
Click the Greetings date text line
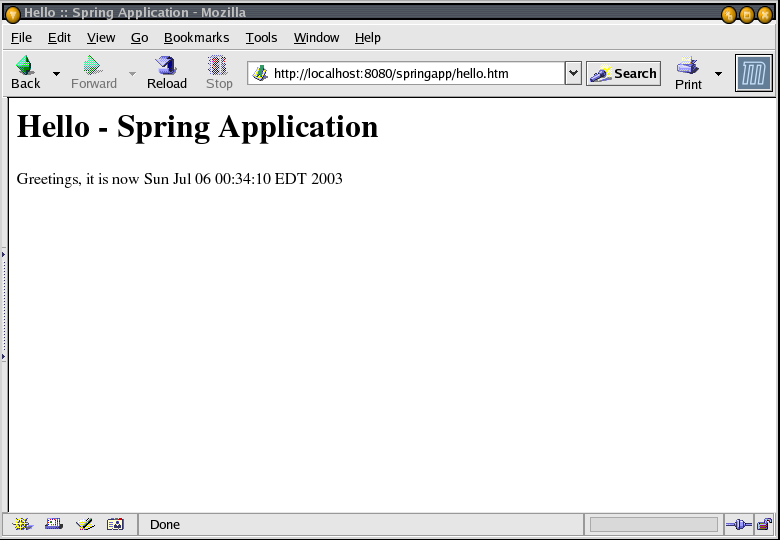point(180,179)
